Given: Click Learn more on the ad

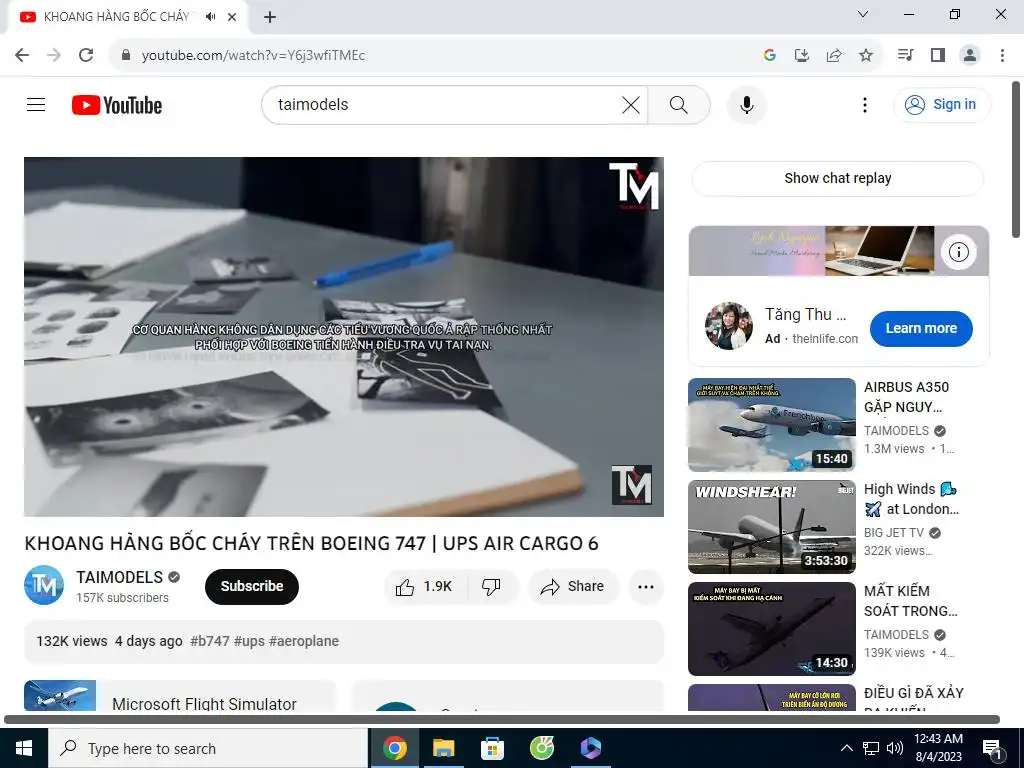Looking at the screenshot, I should (x=921, y=328).
